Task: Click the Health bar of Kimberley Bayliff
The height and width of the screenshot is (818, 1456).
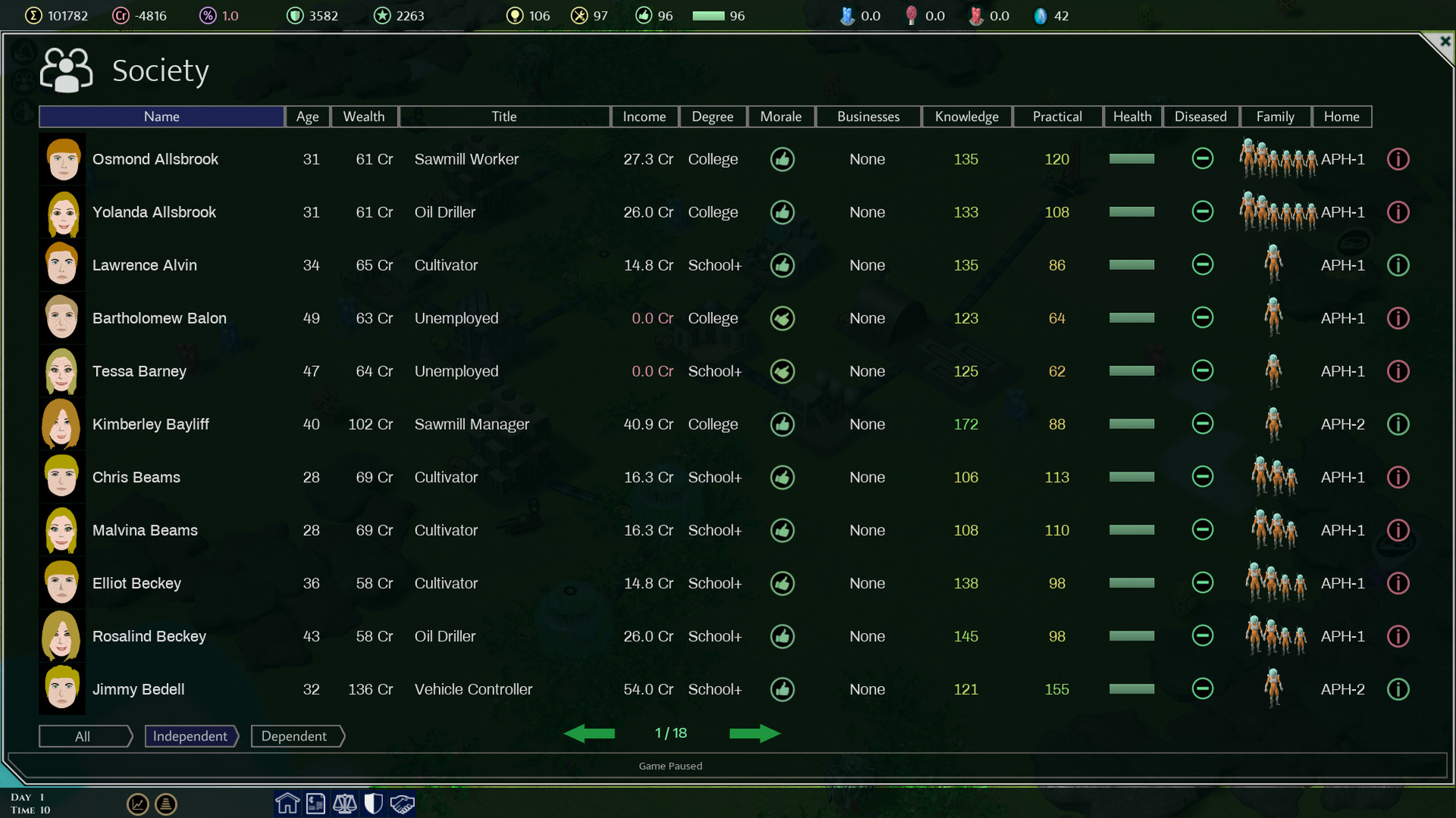Action: (x=1132, y=425)
